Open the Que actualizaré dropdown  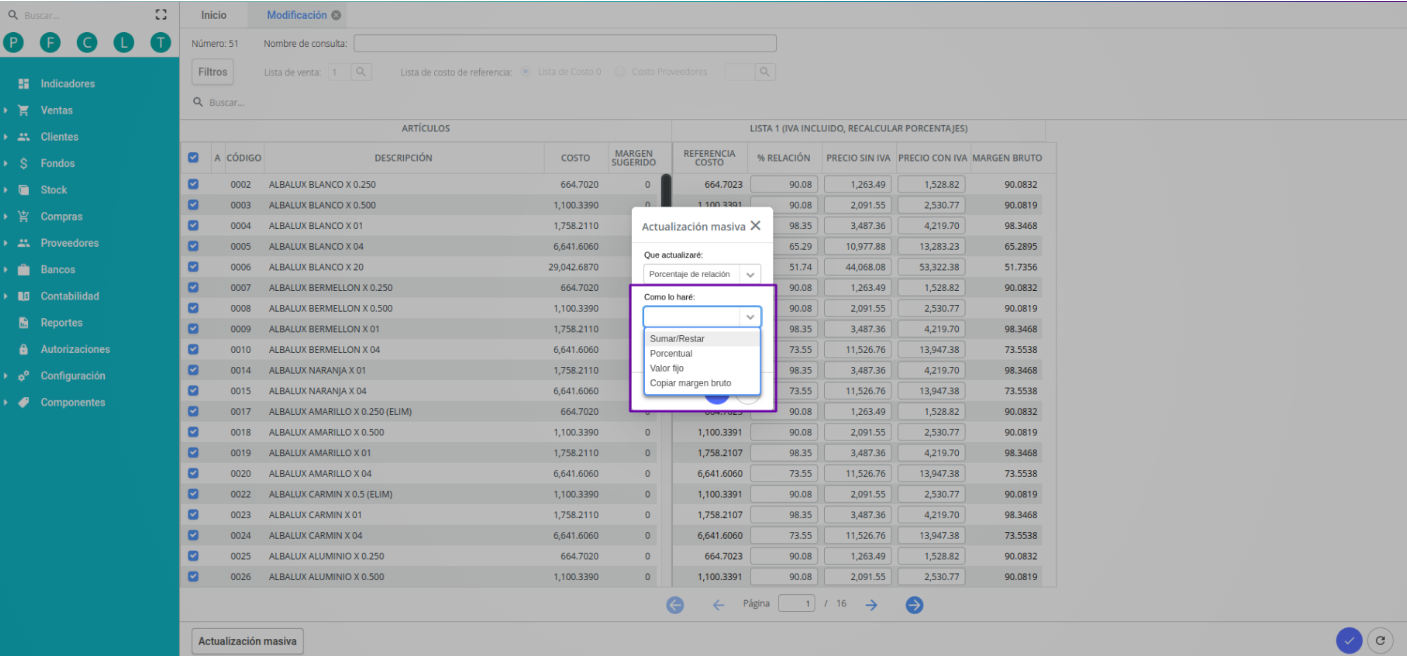(702, 274)
